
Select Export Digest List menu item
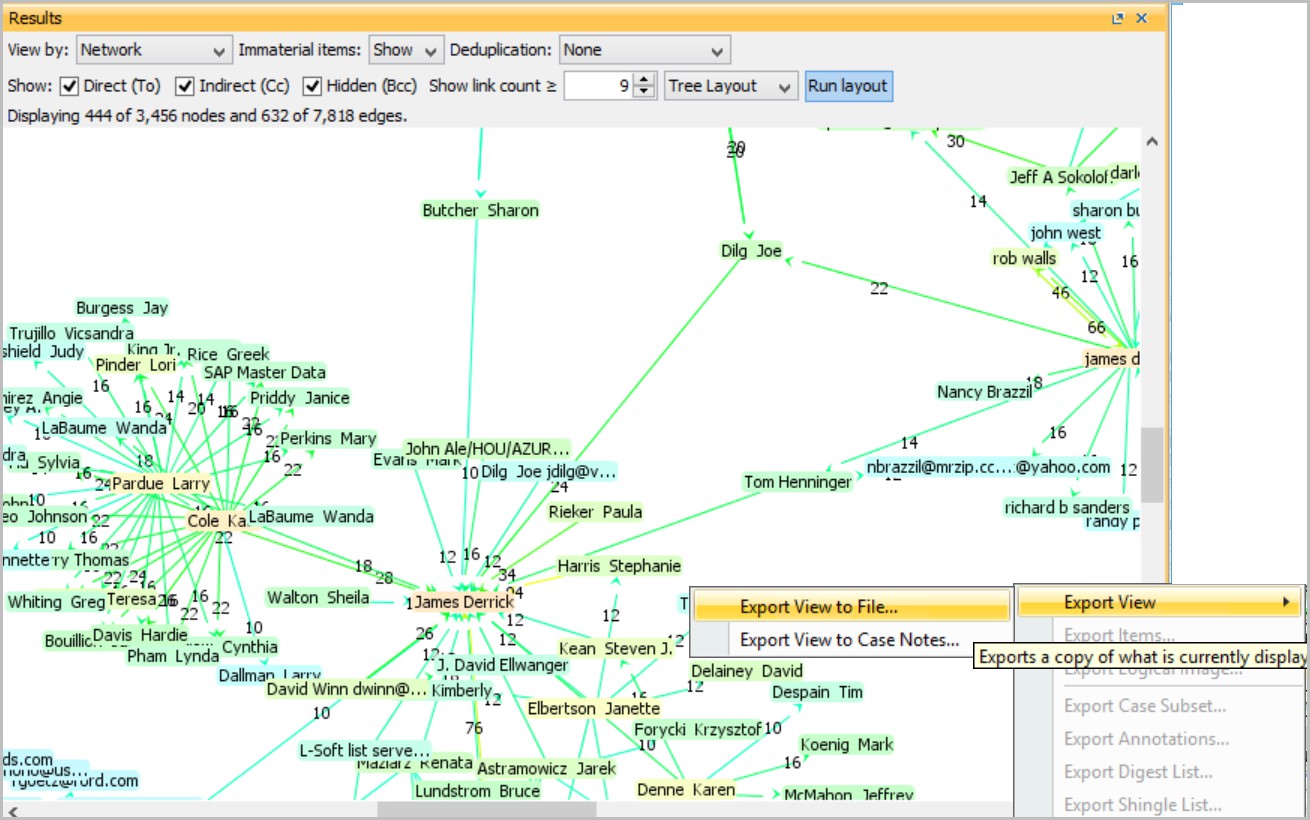click(x=1138, y=772)
